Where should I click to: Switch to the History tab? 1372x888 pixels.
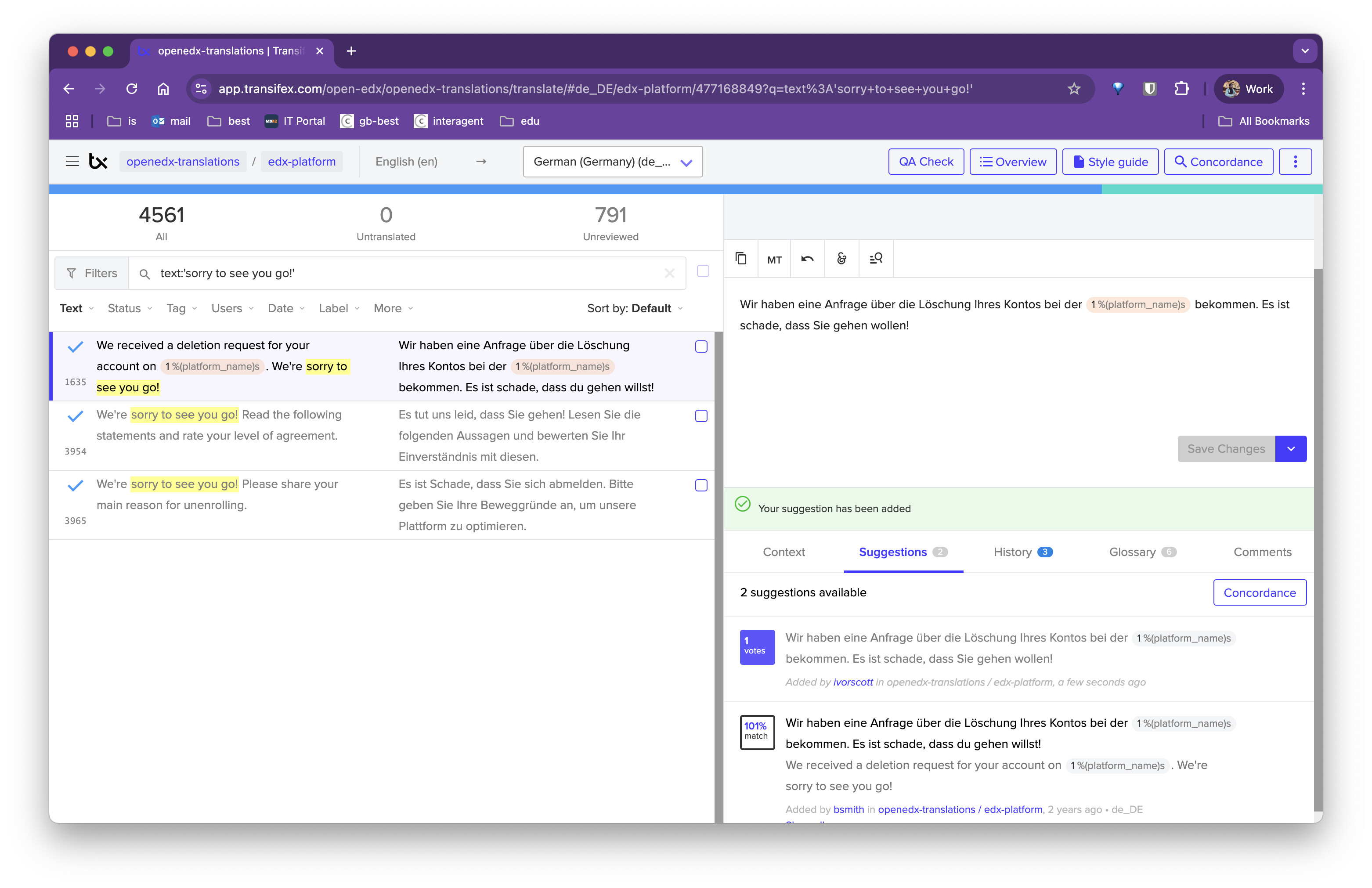(x=1023, y=552)
